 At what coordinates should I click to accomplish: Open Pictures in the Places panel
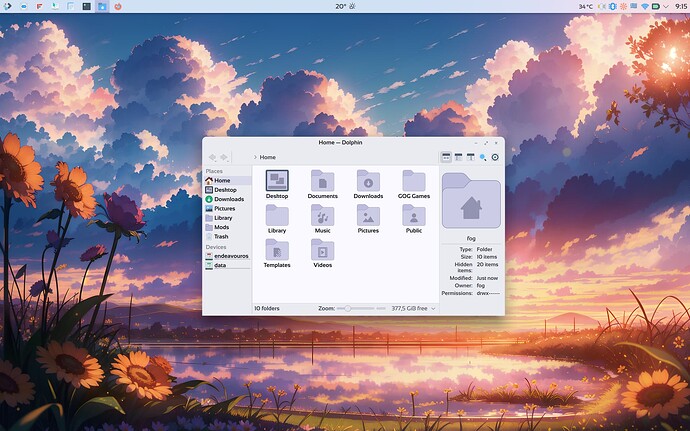(x=228, y=208)
